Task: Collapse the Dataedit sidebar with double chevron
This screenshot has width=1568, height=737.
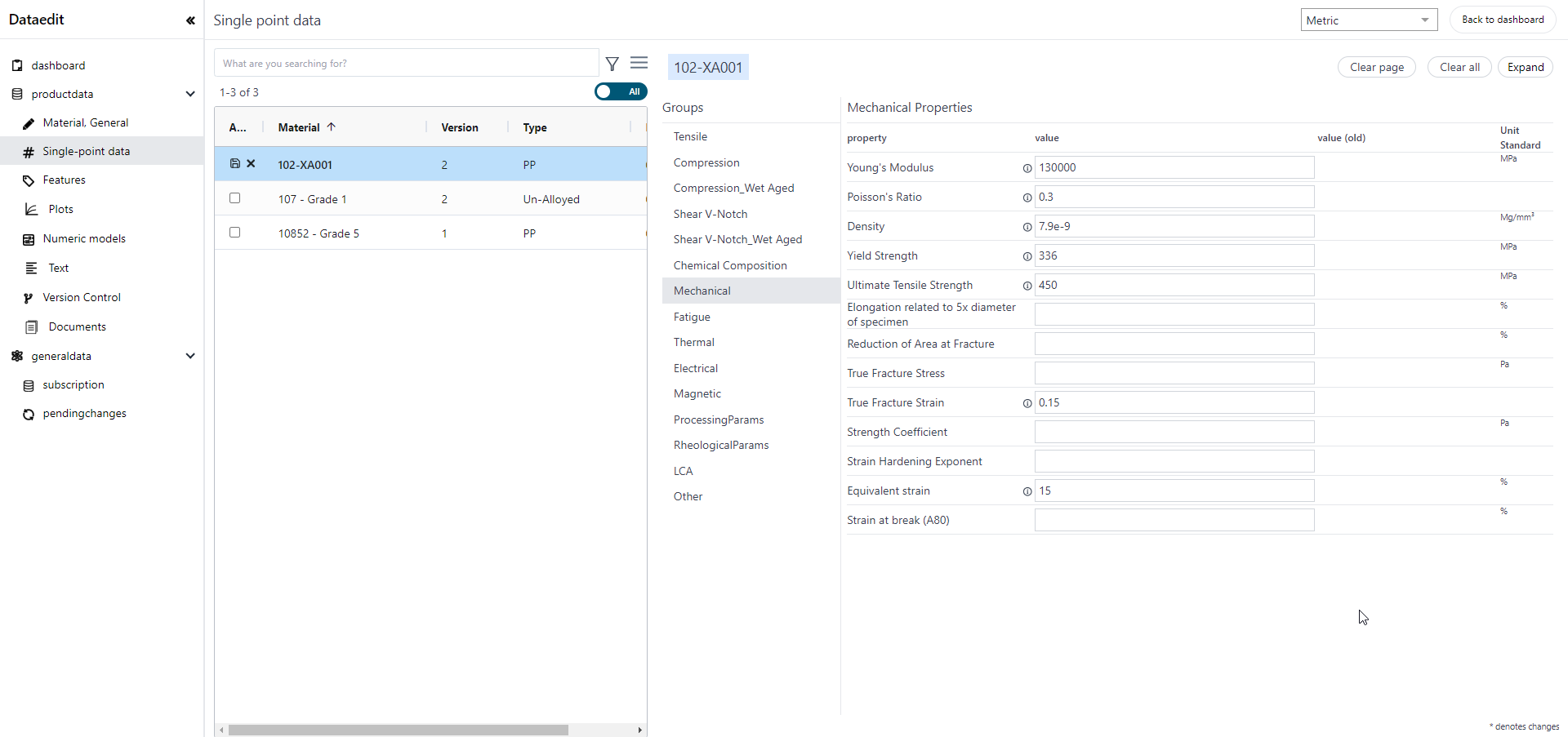Action: [190, 20]
